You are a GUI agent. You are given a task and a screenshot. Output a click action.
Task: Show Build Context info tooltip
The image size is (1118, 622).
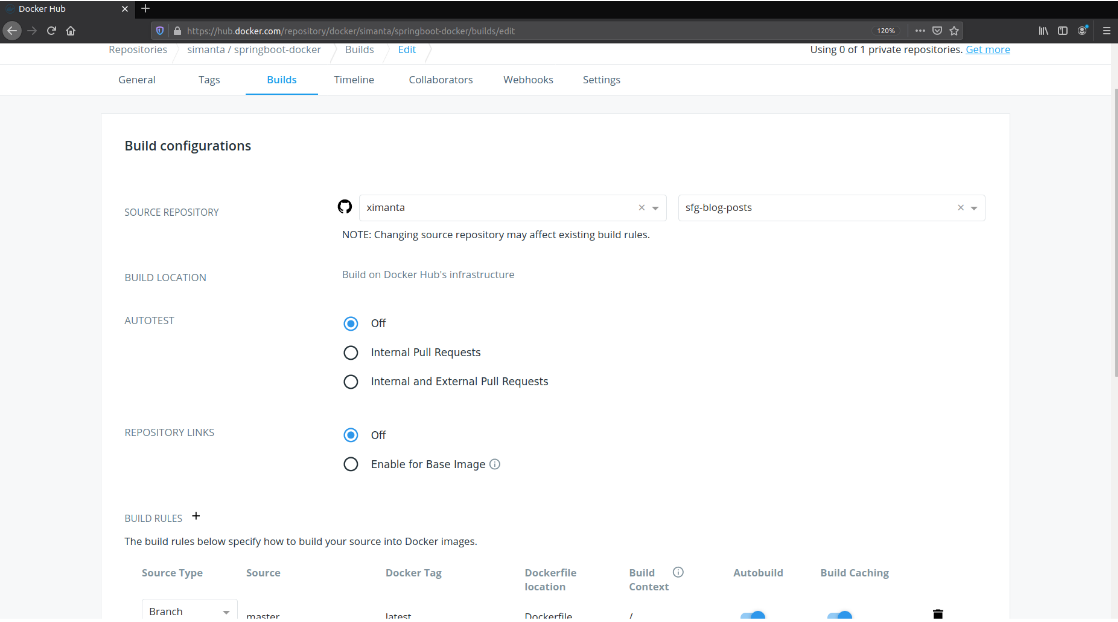[678, 572]
